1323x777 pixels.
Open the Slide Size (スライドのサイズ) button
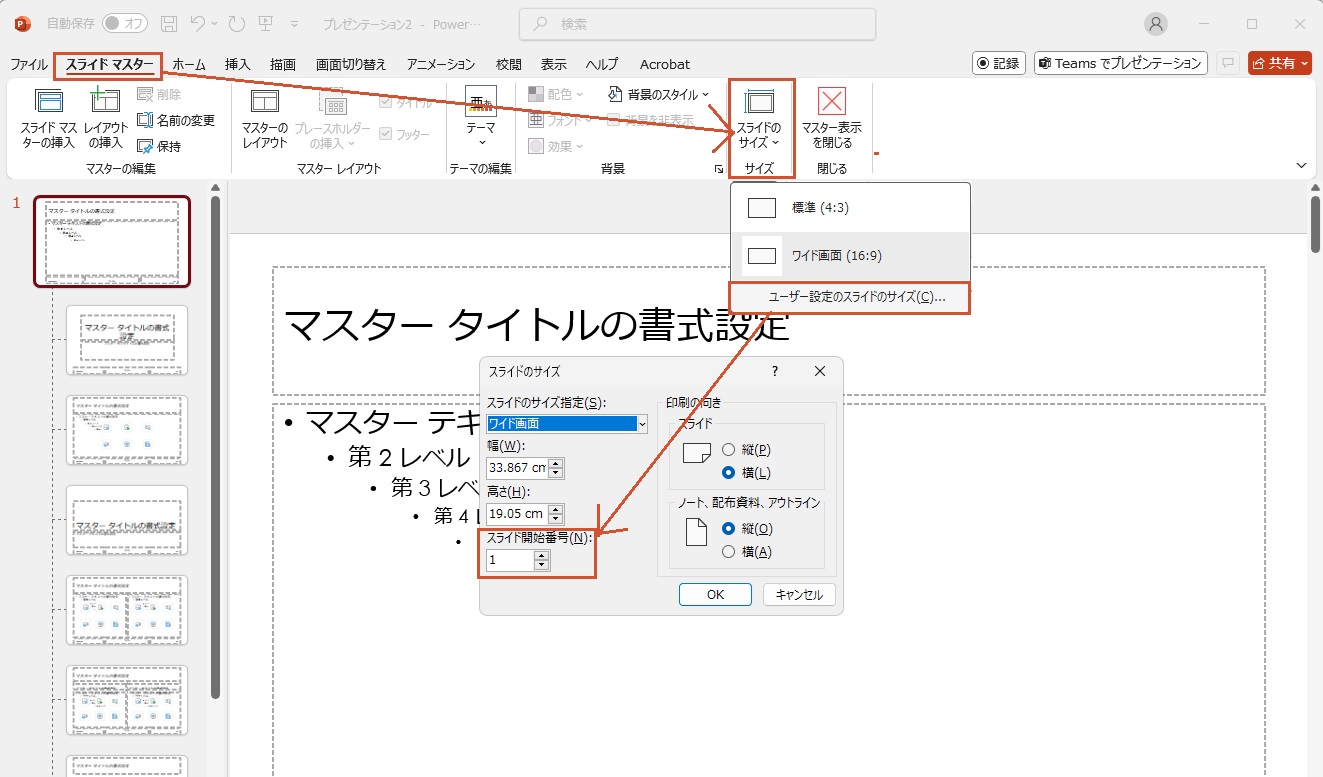759,119
